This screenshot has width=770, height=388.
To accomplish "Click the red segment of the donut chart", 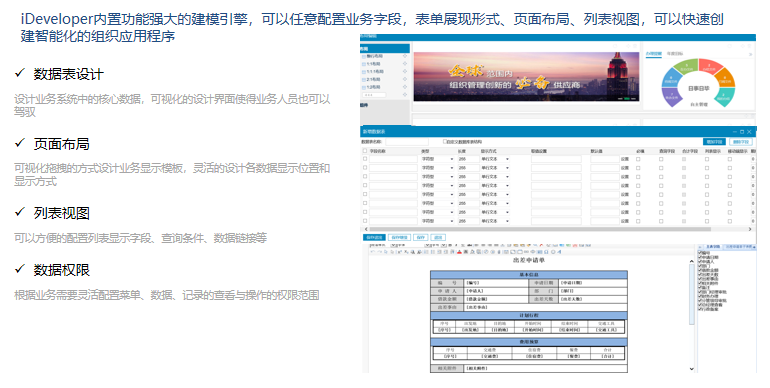I will coord(710,67).
